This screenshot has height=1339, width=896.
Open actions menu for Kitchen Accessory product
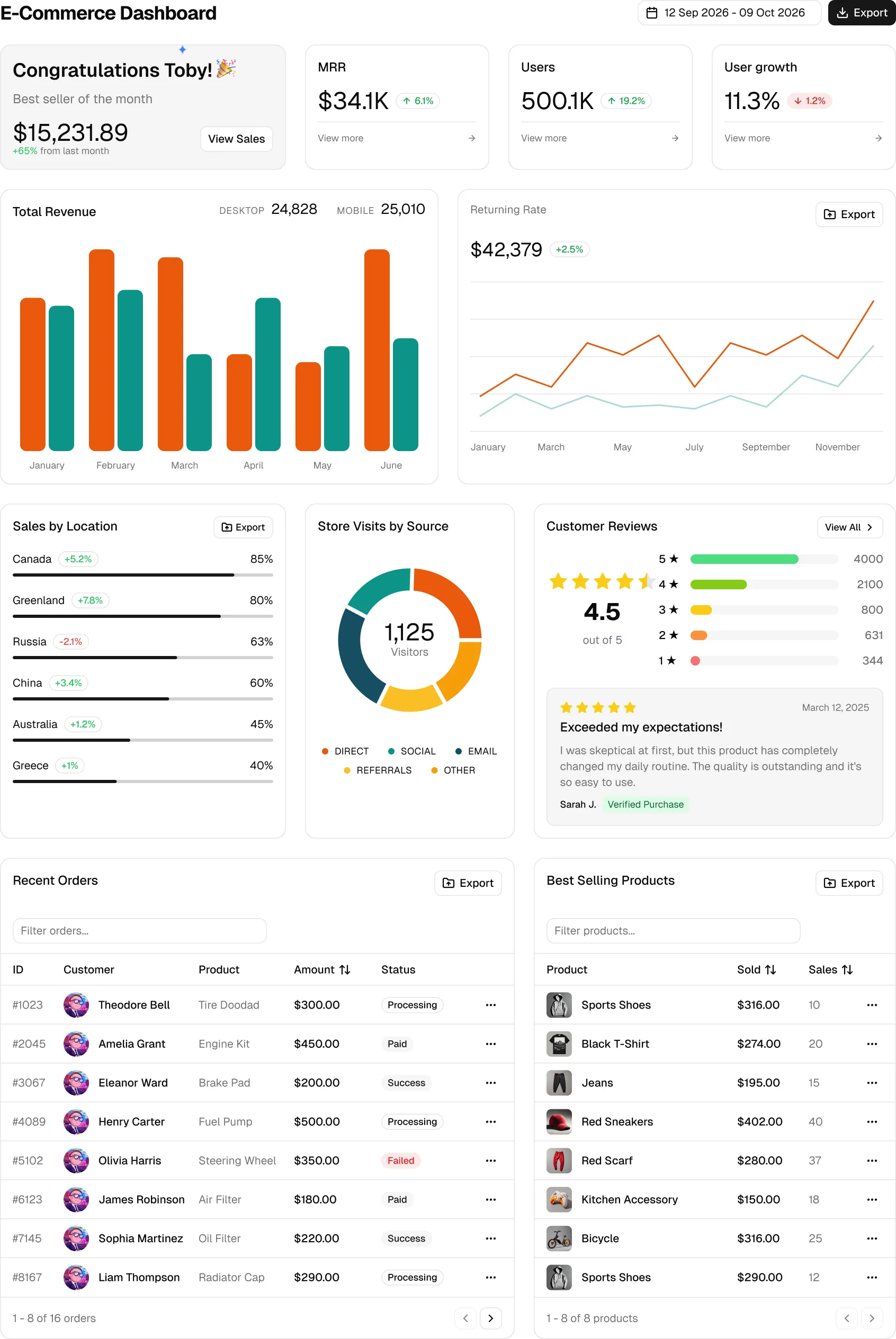click(872, 1200)
